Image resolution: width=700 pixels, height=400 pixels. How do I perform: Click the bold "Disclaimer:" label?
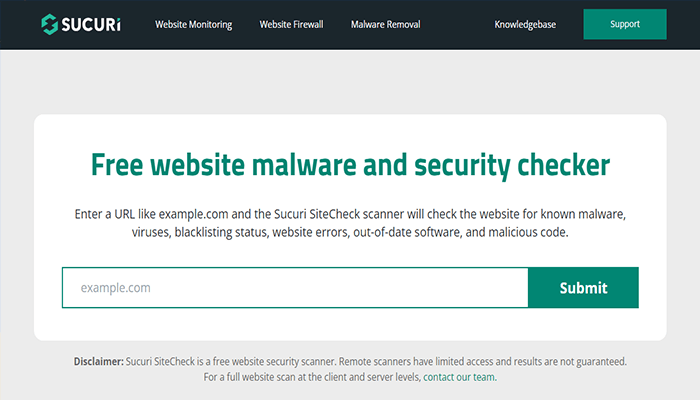click(98, 361)
